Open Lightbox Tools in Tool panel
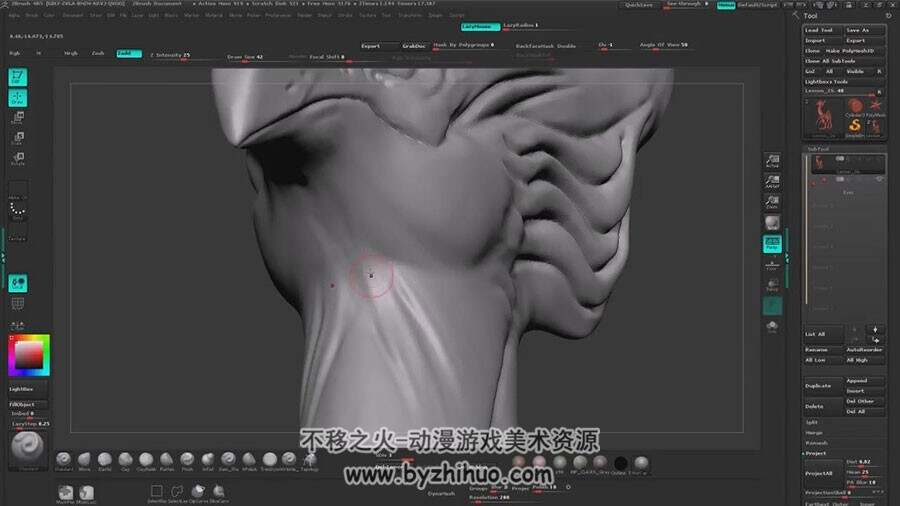Image resolution: width=900 pixels, height=506 pixels. (x=826, y=82)
